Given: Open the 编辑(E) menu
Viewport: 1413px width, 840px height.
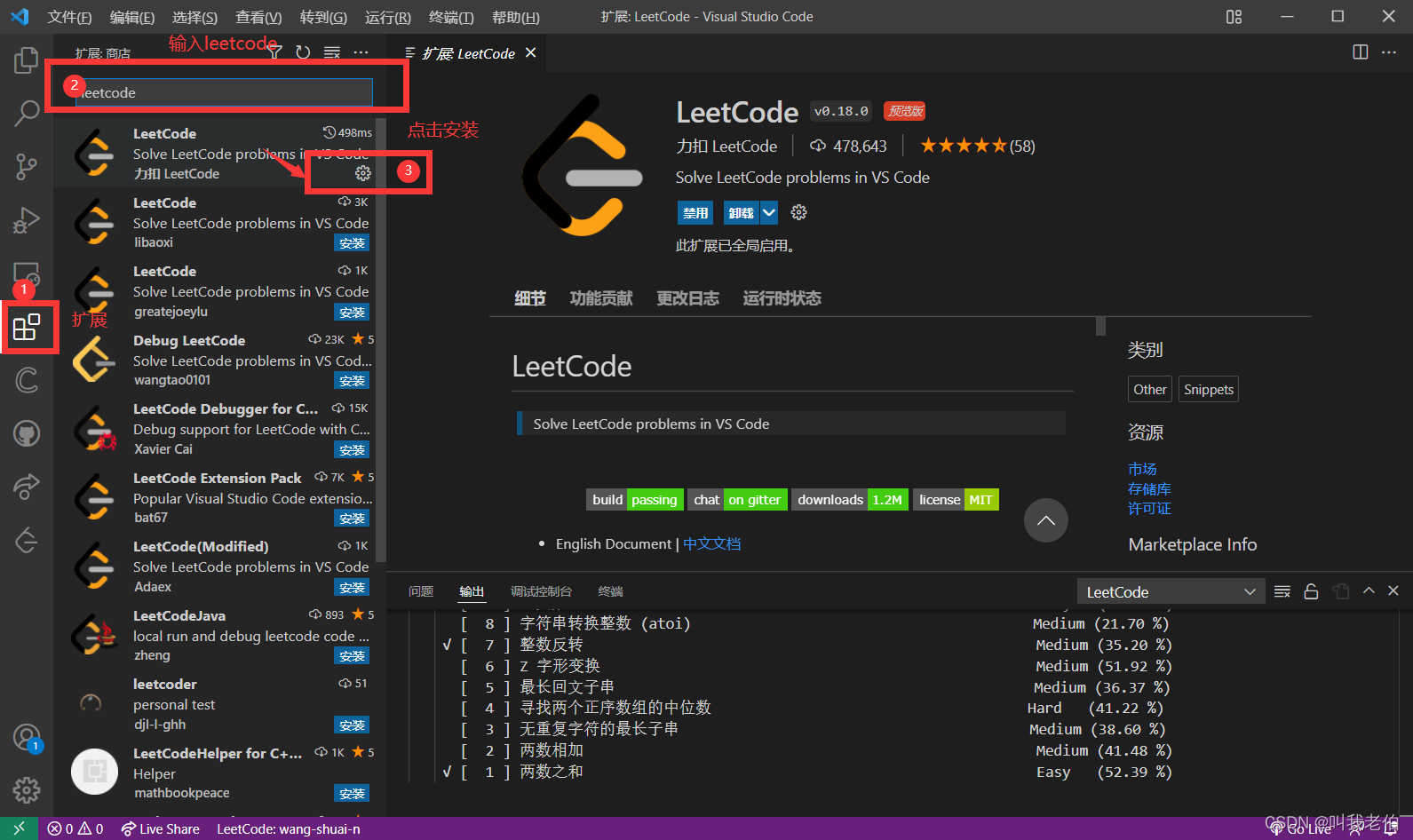Looking at the screenshot, I should point(132,17).
